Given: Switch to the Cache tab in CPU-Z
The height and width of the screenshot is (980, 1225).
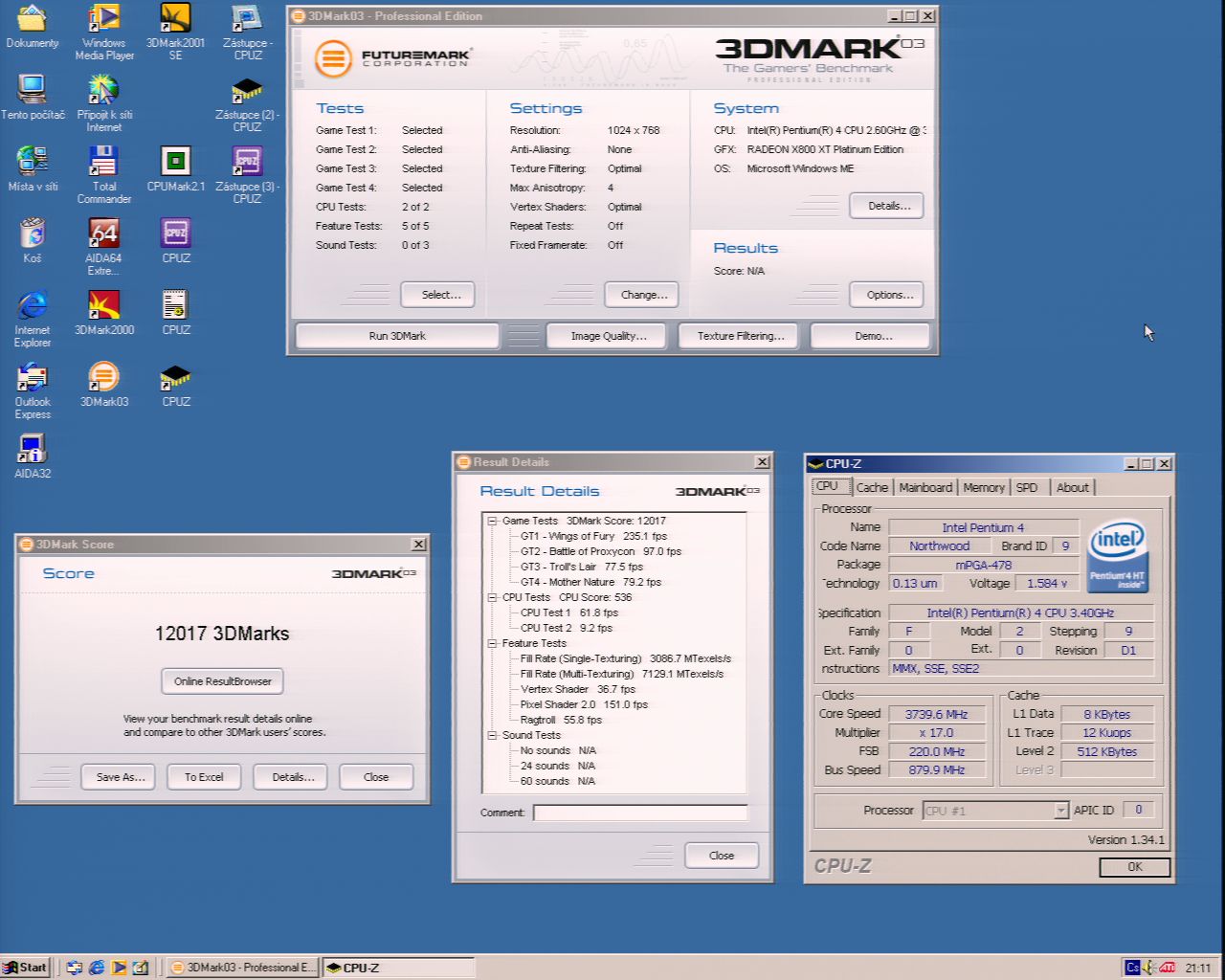Looking at the screenshot, I should (x=872, y=487).
